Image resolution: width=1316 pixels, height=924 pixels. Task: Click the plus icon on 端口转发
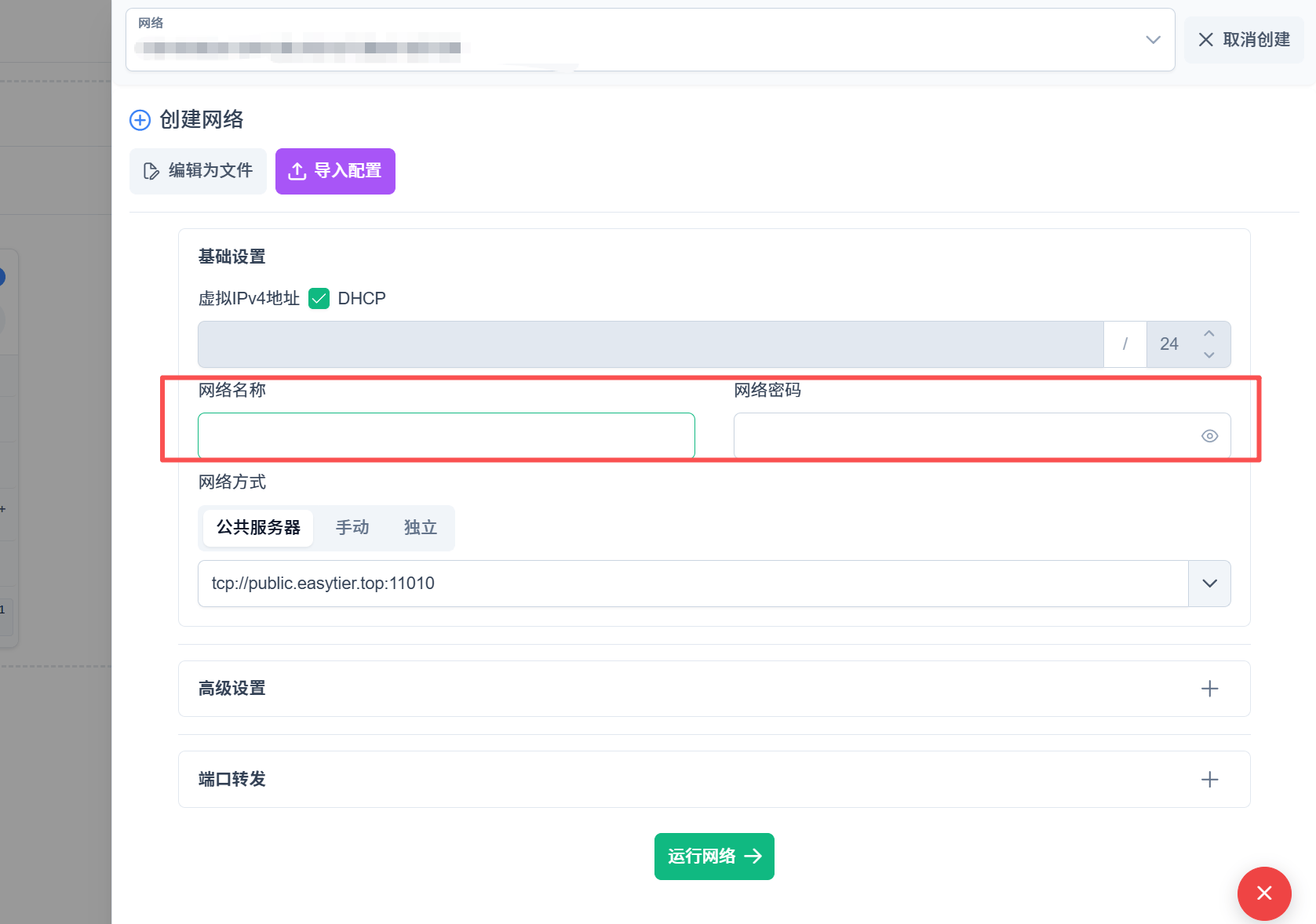click(1209, 780)
